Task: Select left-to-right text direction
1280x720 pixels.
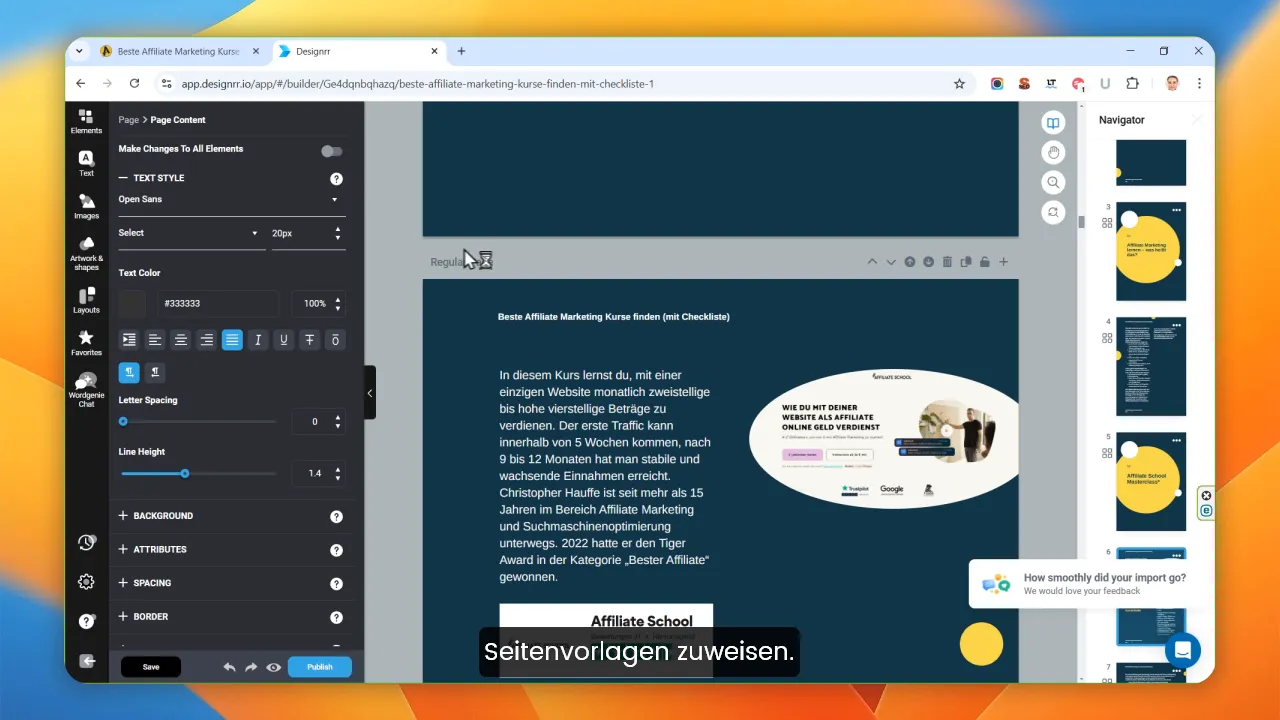Action: click(x=129, y=372)
